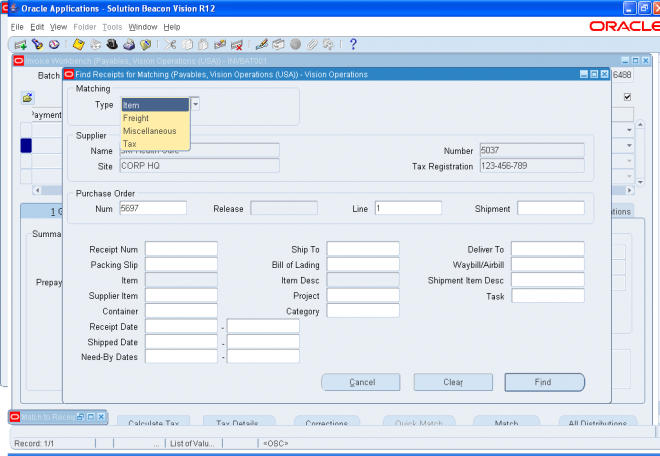Click the Bill of Lading field
The width and height of the screenshot is (660, 456).
363,264
